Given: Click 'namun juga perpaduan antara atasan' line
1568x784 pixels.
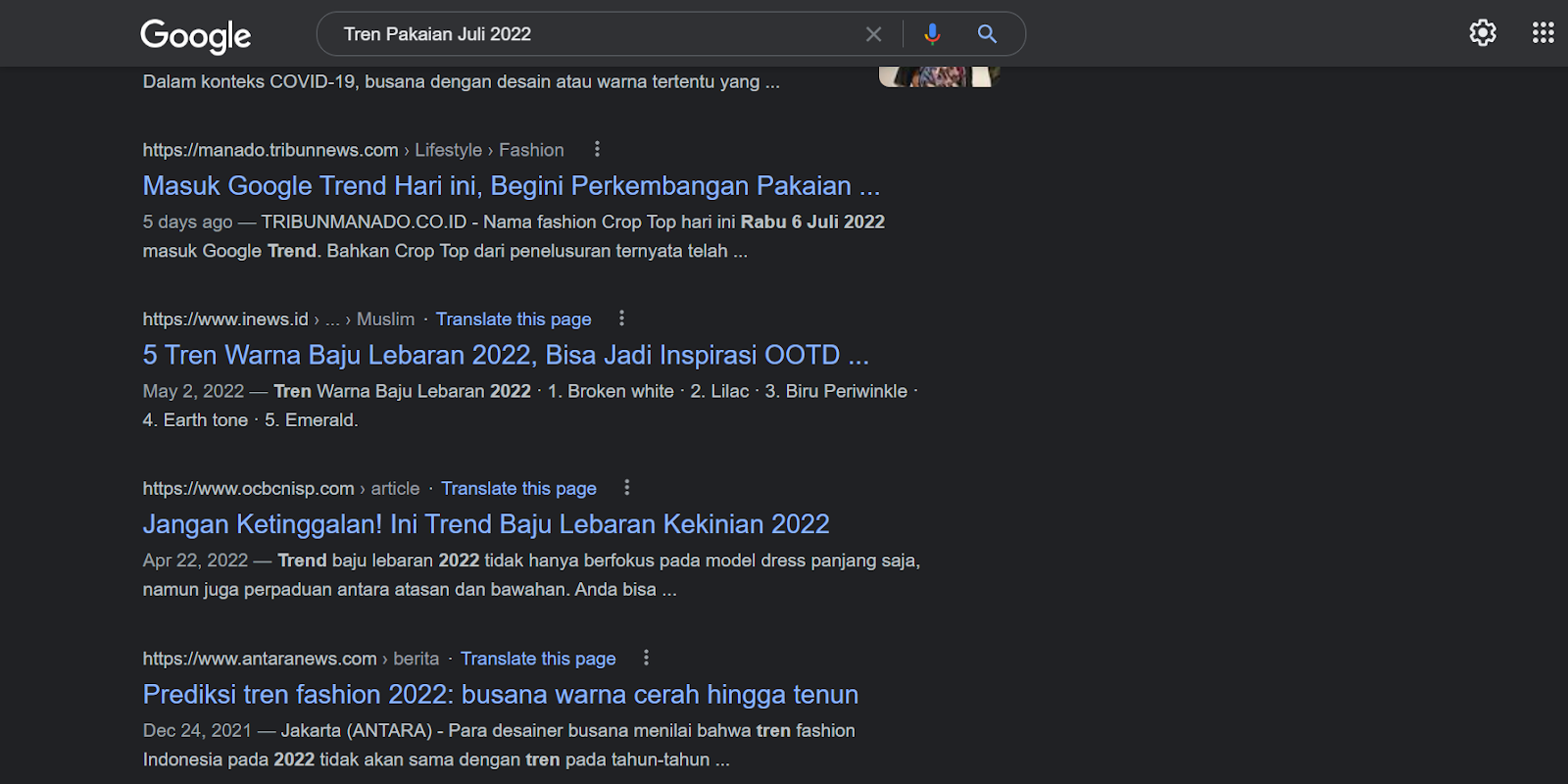Looking at the screenshot, I should point(410,589).
